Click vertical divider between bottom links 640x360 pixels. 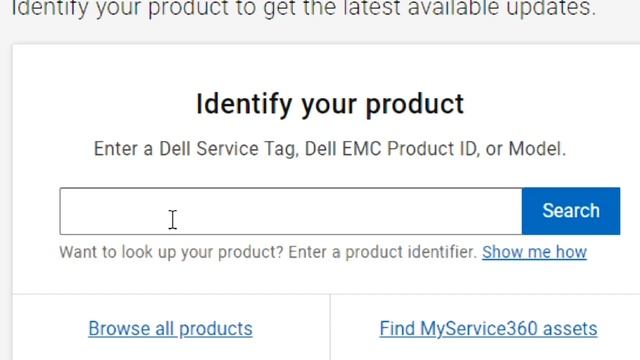tap(330, 327)
